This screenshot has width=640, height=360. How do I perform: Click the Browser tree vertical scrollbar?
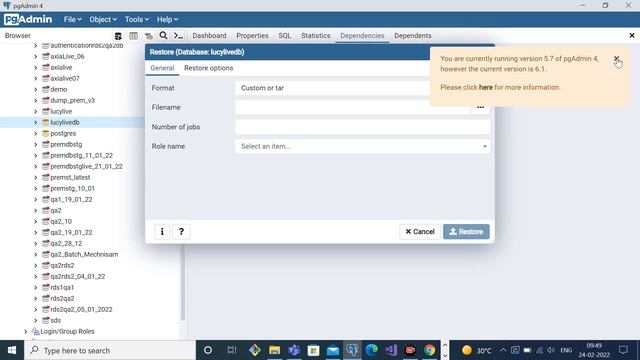(183, 282)
